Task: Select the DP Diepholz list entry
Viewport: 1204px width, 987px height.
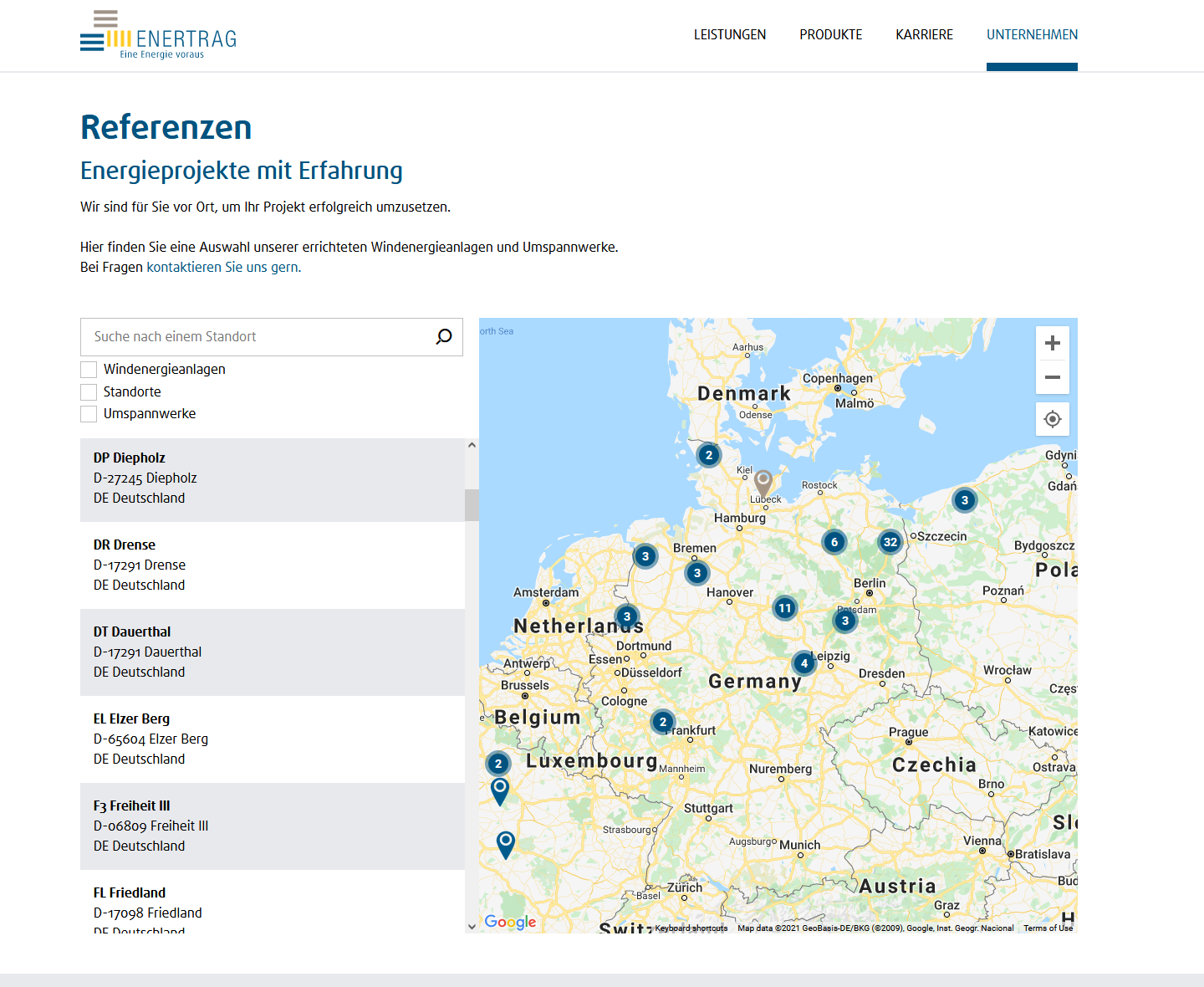Action: [x=273, y=480]
